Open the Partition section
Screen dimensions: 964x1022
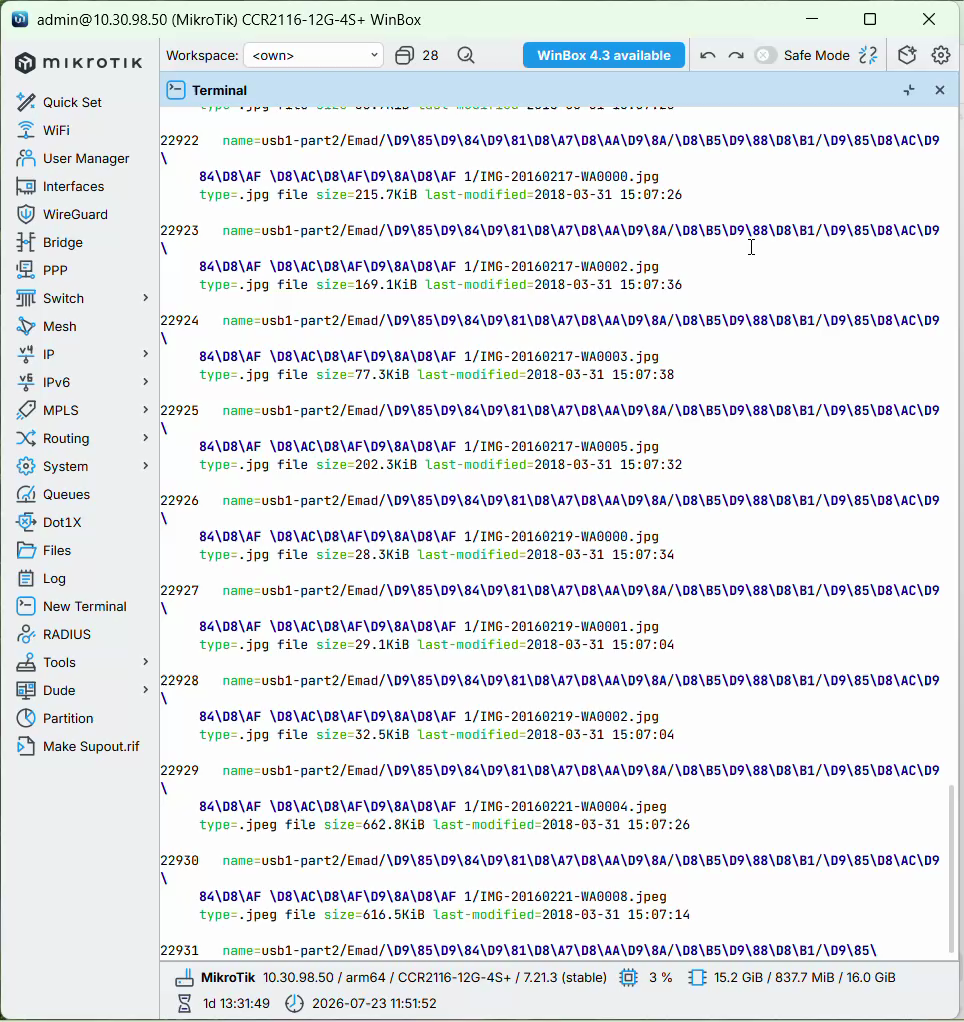(68, 719)
